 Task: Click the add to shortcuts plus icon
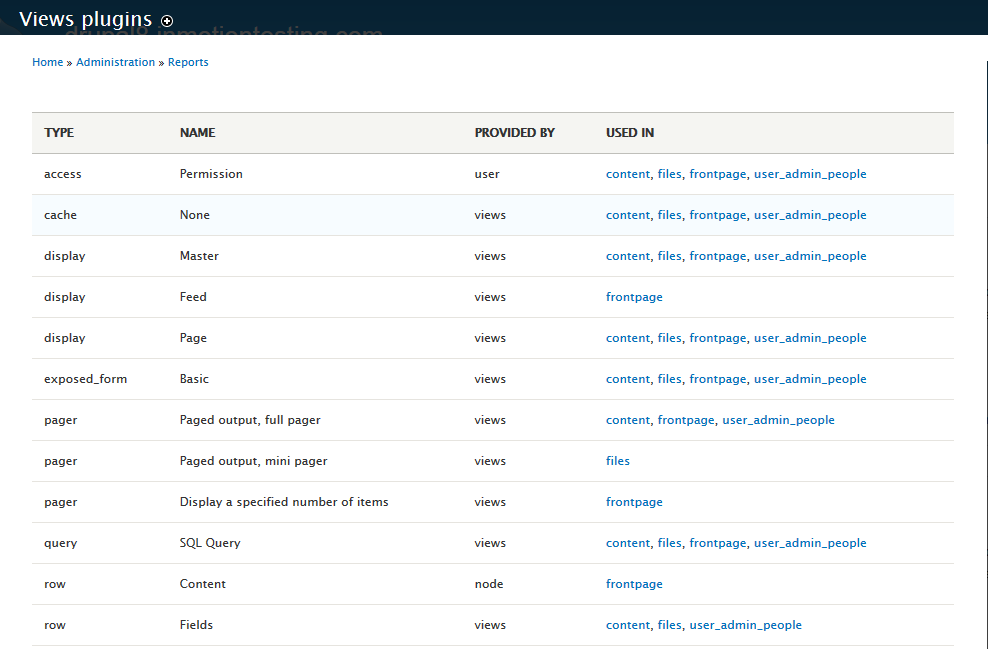(x=167, y=21)
